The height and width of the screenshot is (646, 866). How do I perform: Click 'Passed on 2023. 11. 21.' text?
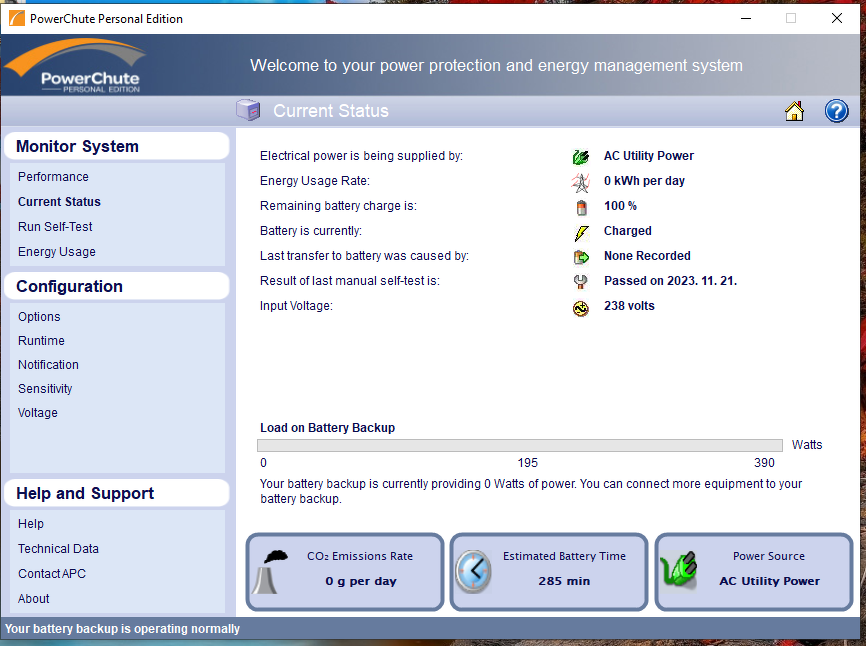pos(670,280)
